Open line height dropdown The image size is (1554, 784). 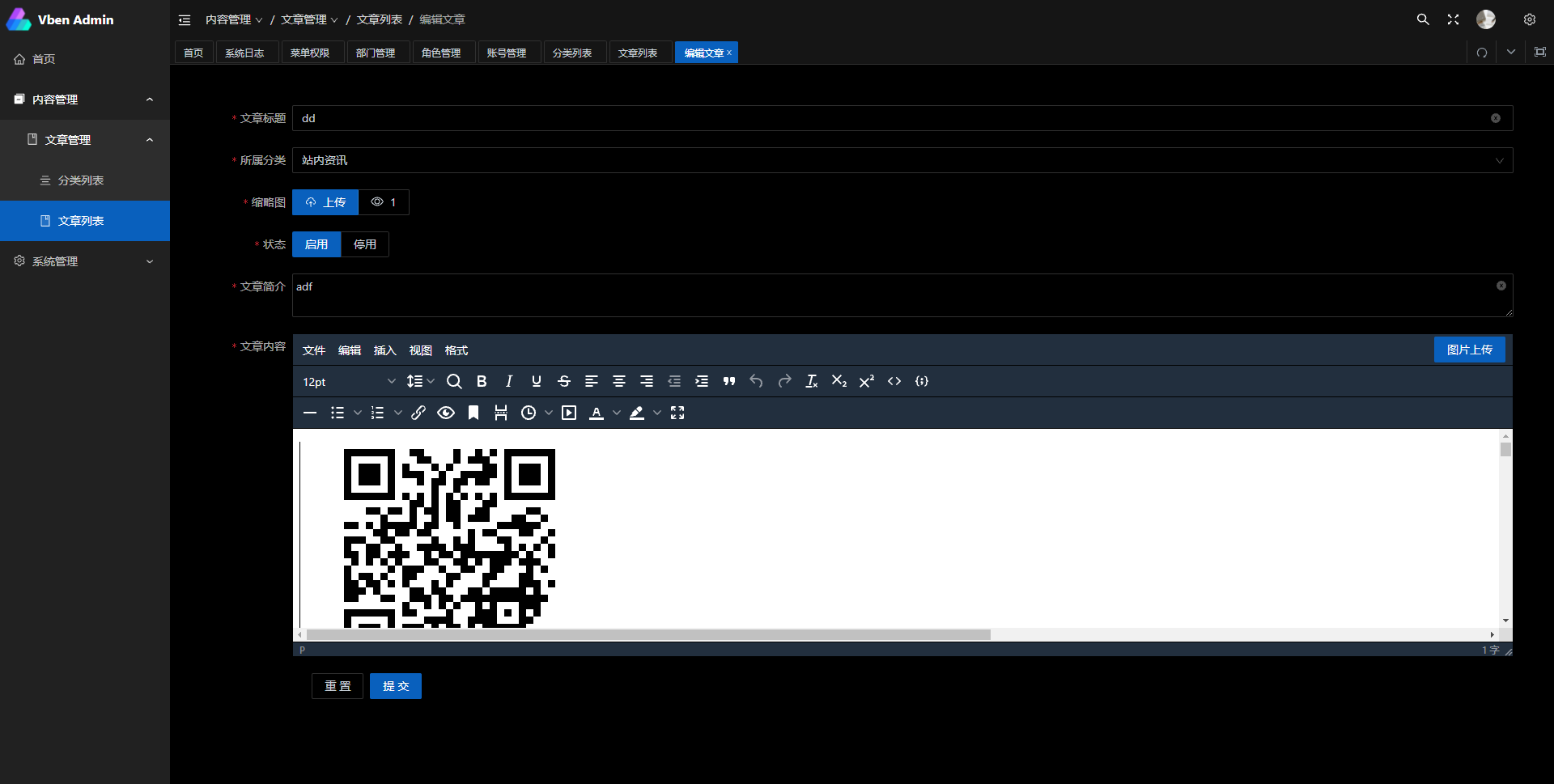(420, 381)
